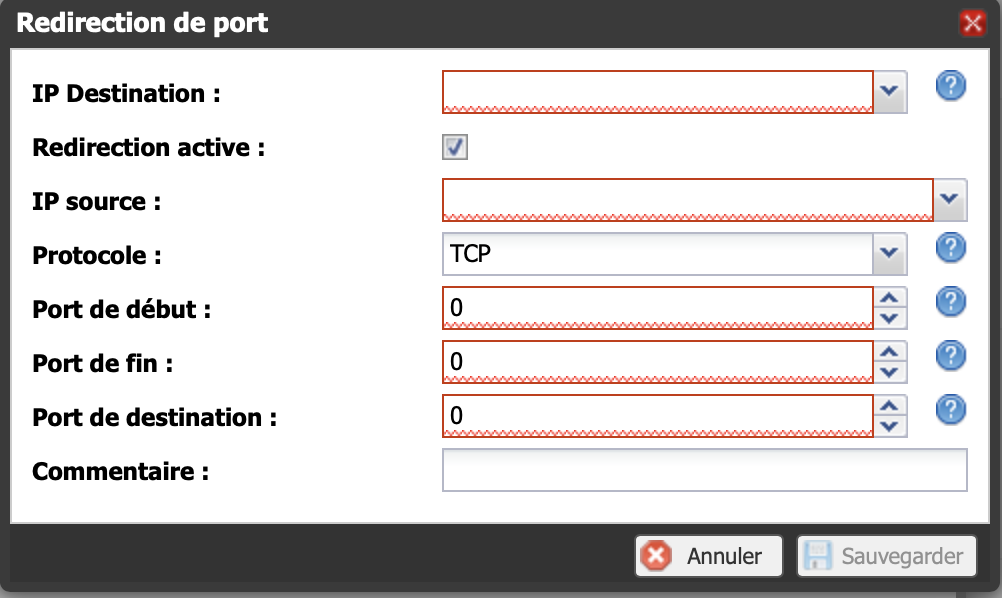Expand the IP Destination dropdown
The height and width of the screenshot is (598, 1002).
[x=890, y=92]
